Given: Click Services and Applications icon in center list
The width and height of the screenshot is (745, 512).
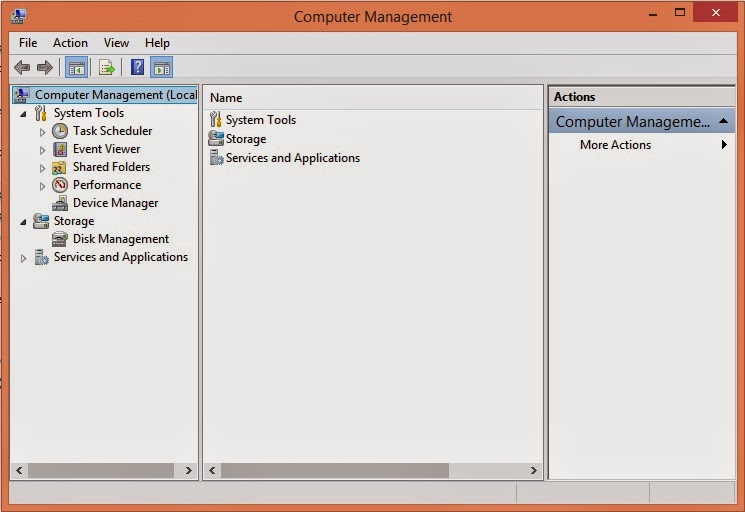Looking at the screenshot, I should tap(216, 157).
